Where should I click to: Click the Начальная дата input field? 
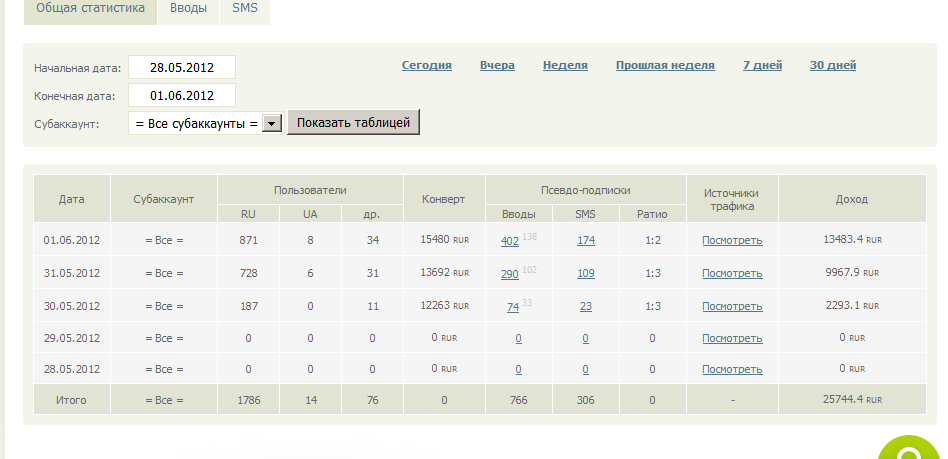(x=182, y=67)
